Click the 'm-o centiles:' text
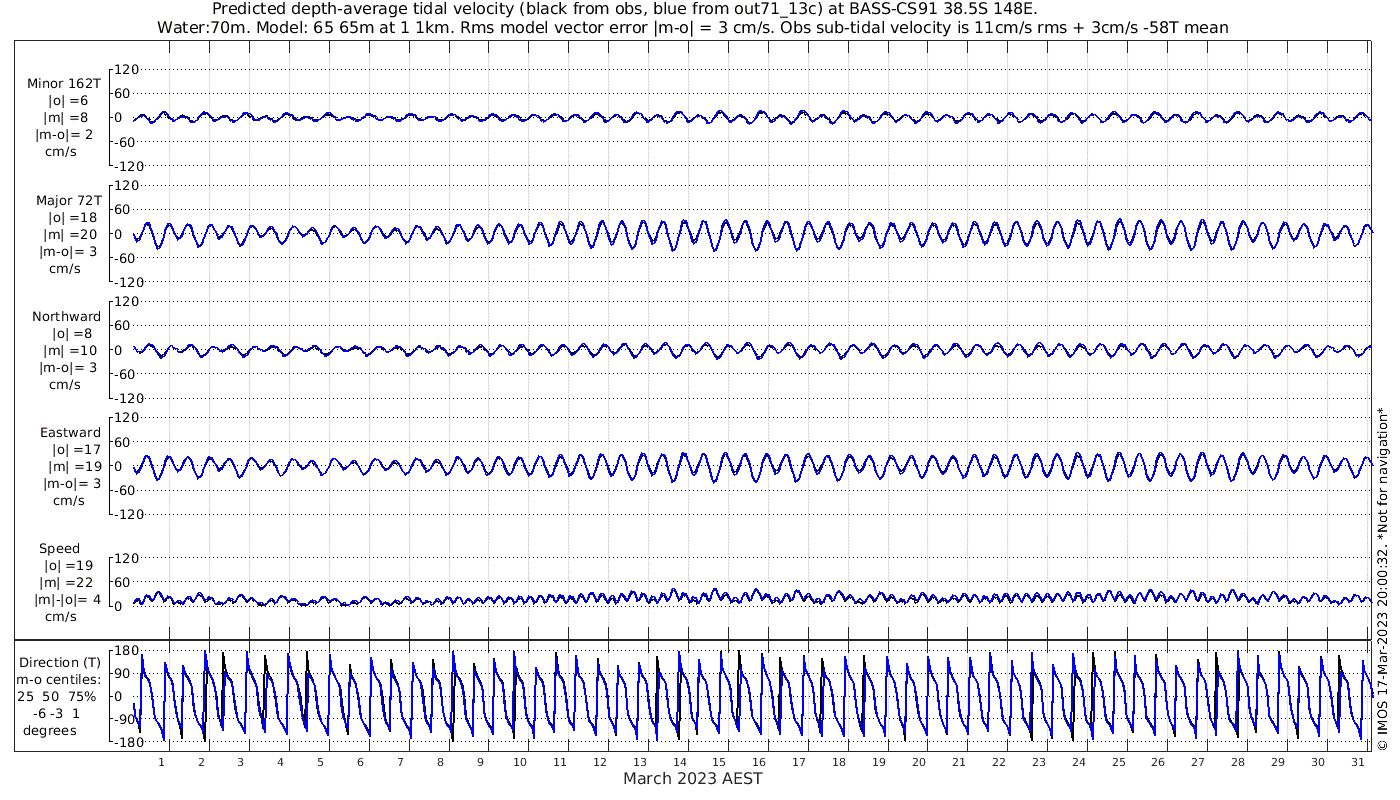1400x800 pixels. [x=61, y=680]
